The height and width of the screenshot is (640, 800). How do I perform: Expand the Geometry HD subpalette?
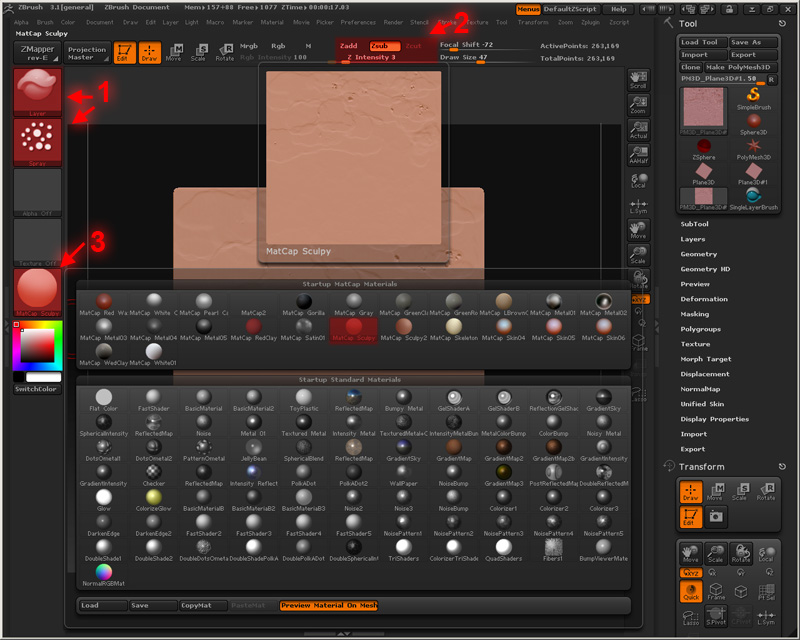(x=705, y=269)
